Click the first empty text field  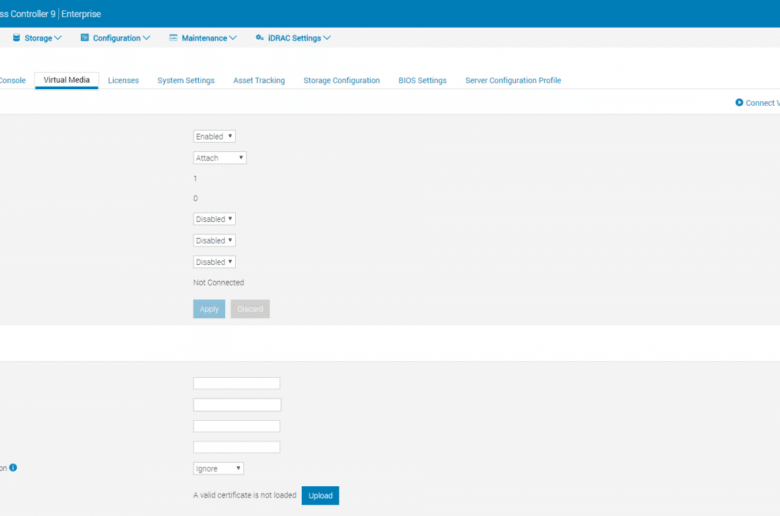pyautogui.click(x=236, y=383)
